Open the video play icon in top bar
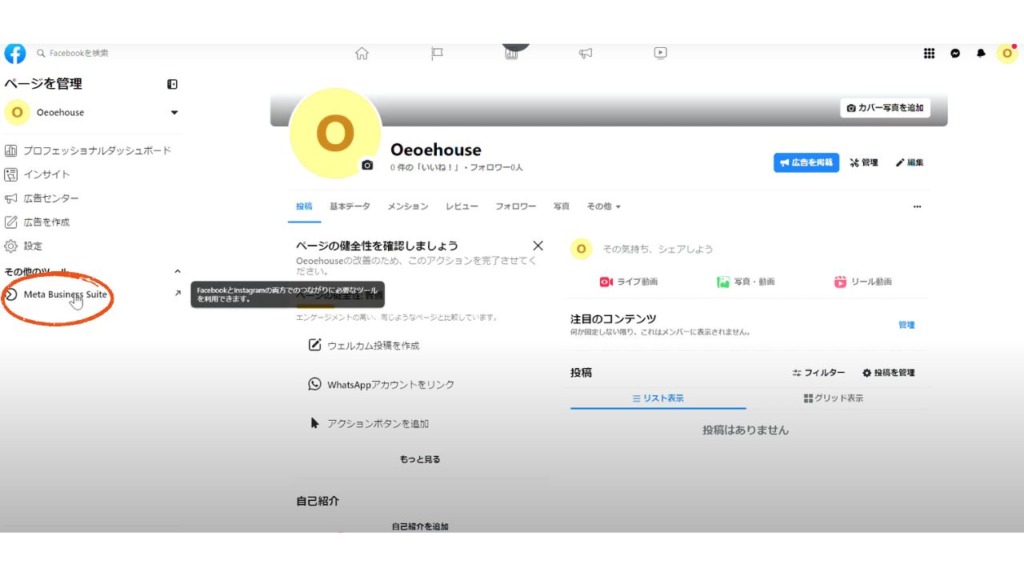Screen dimensions: 1024x576 point(660,54)
